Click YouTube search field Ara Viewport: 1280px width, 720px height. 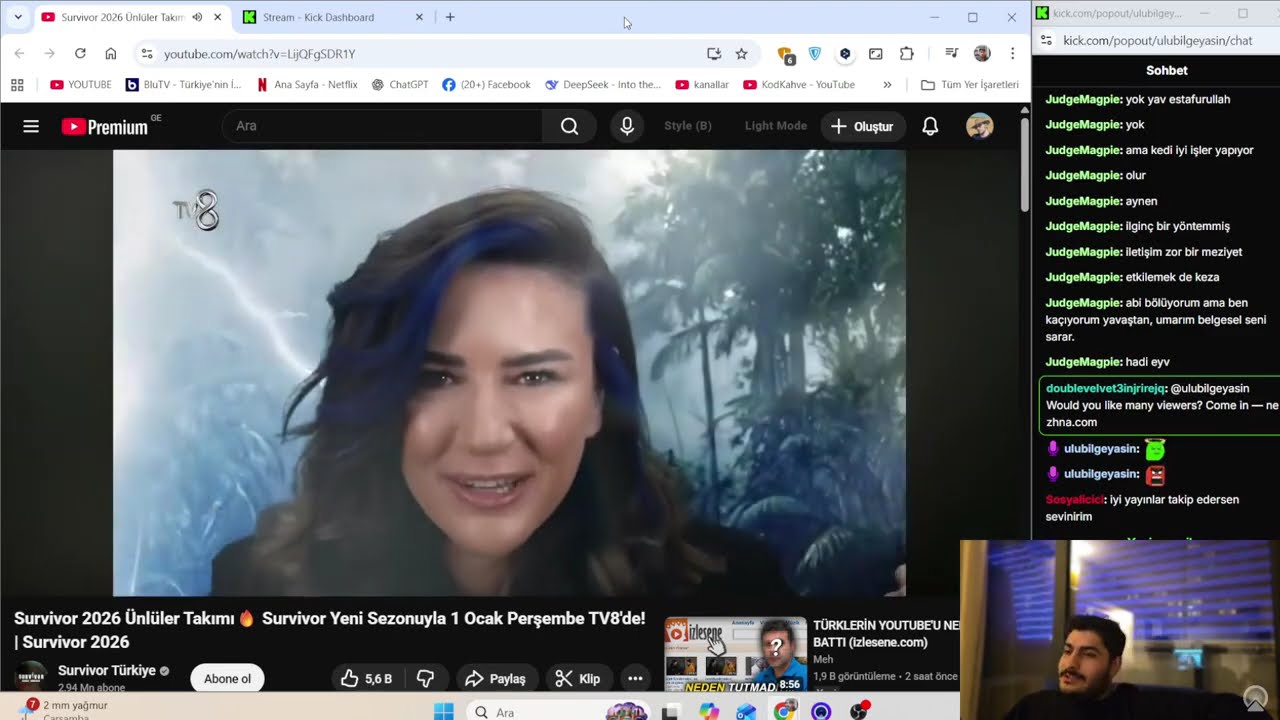382,126
